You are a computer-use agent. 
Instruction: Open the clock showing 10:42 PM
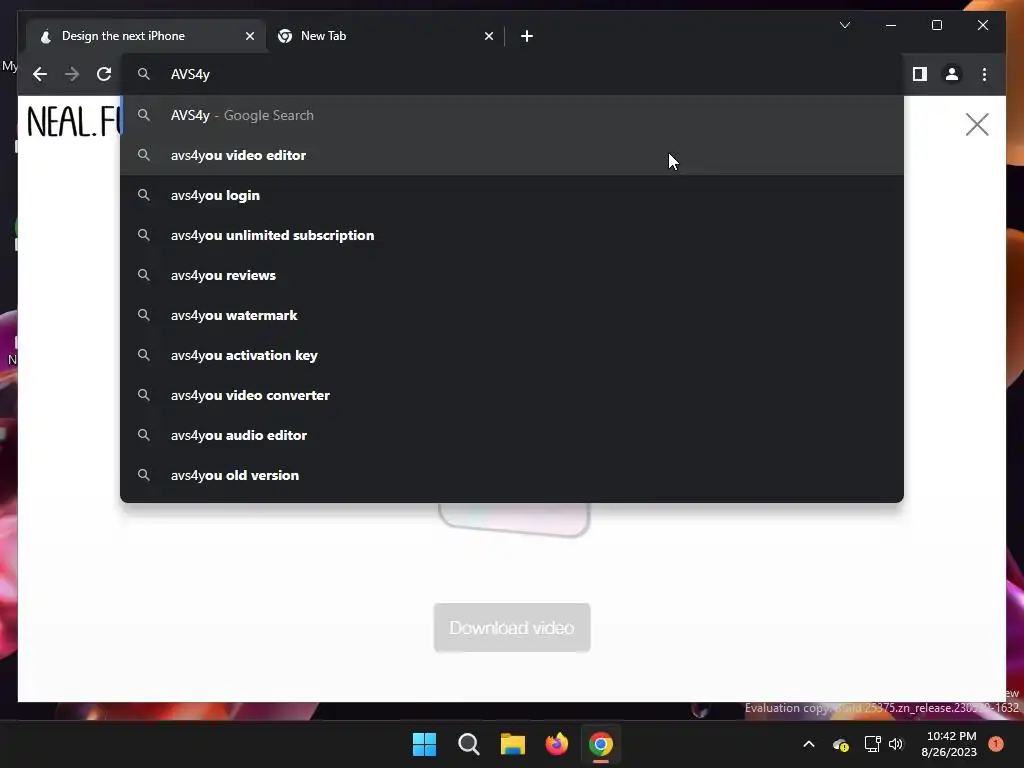click(949, 744)
